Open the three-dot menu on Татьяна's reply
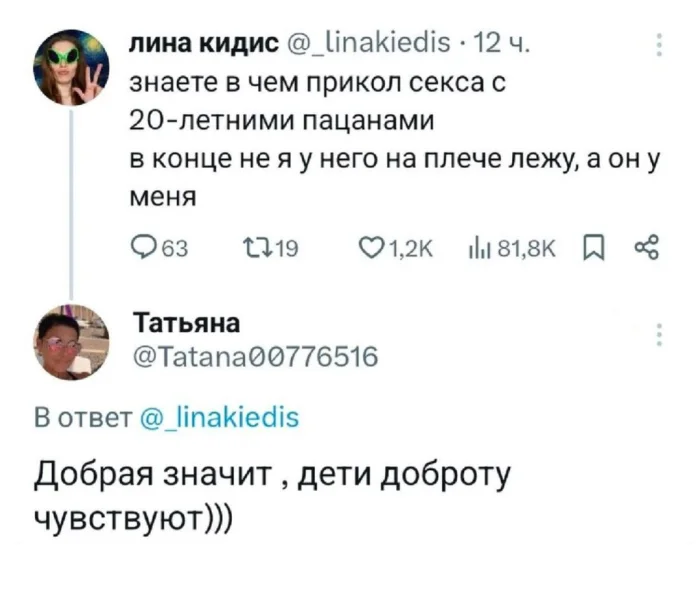 pyautogui.click(x=657, y=335)
